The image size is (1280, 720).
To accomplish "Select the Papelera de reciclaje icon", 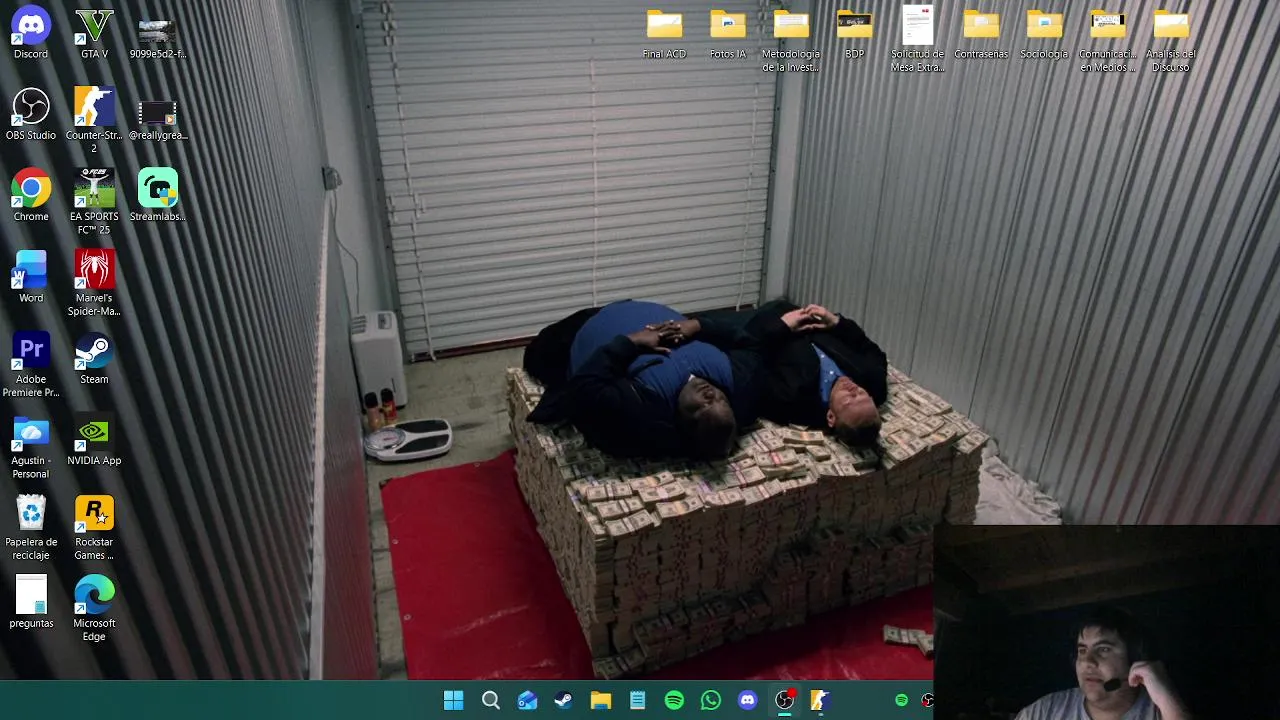I will [31, 527].
